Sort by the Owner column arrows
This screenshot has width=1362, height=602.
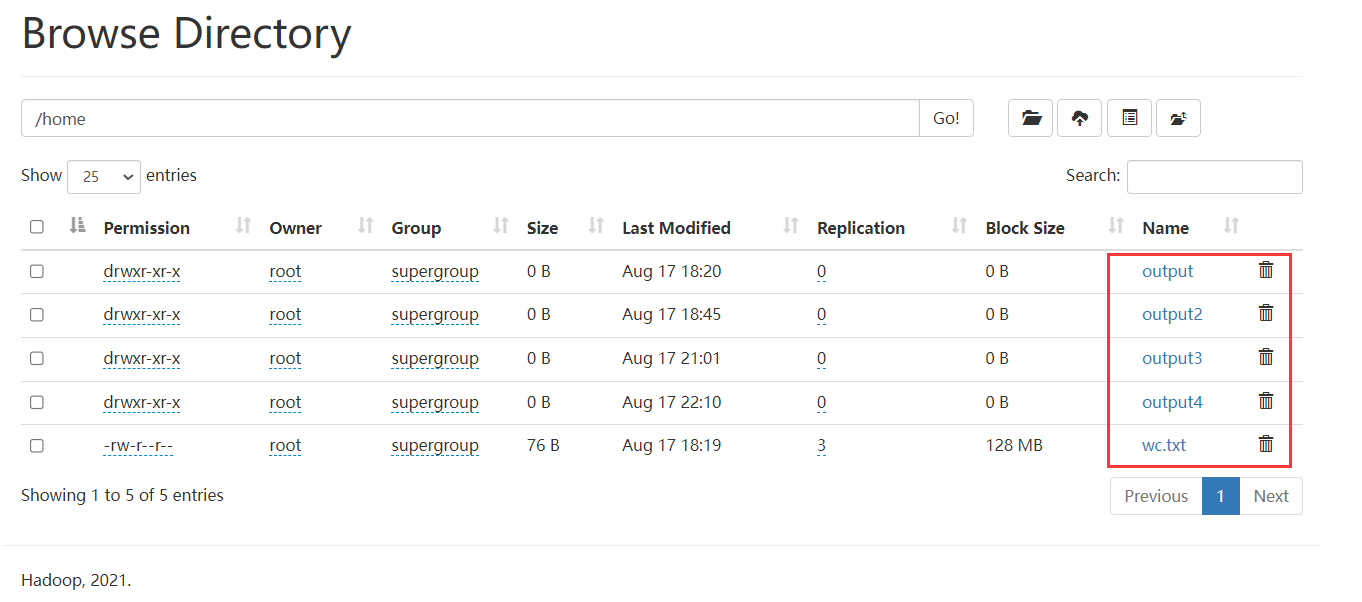click(x=366, y=227)
